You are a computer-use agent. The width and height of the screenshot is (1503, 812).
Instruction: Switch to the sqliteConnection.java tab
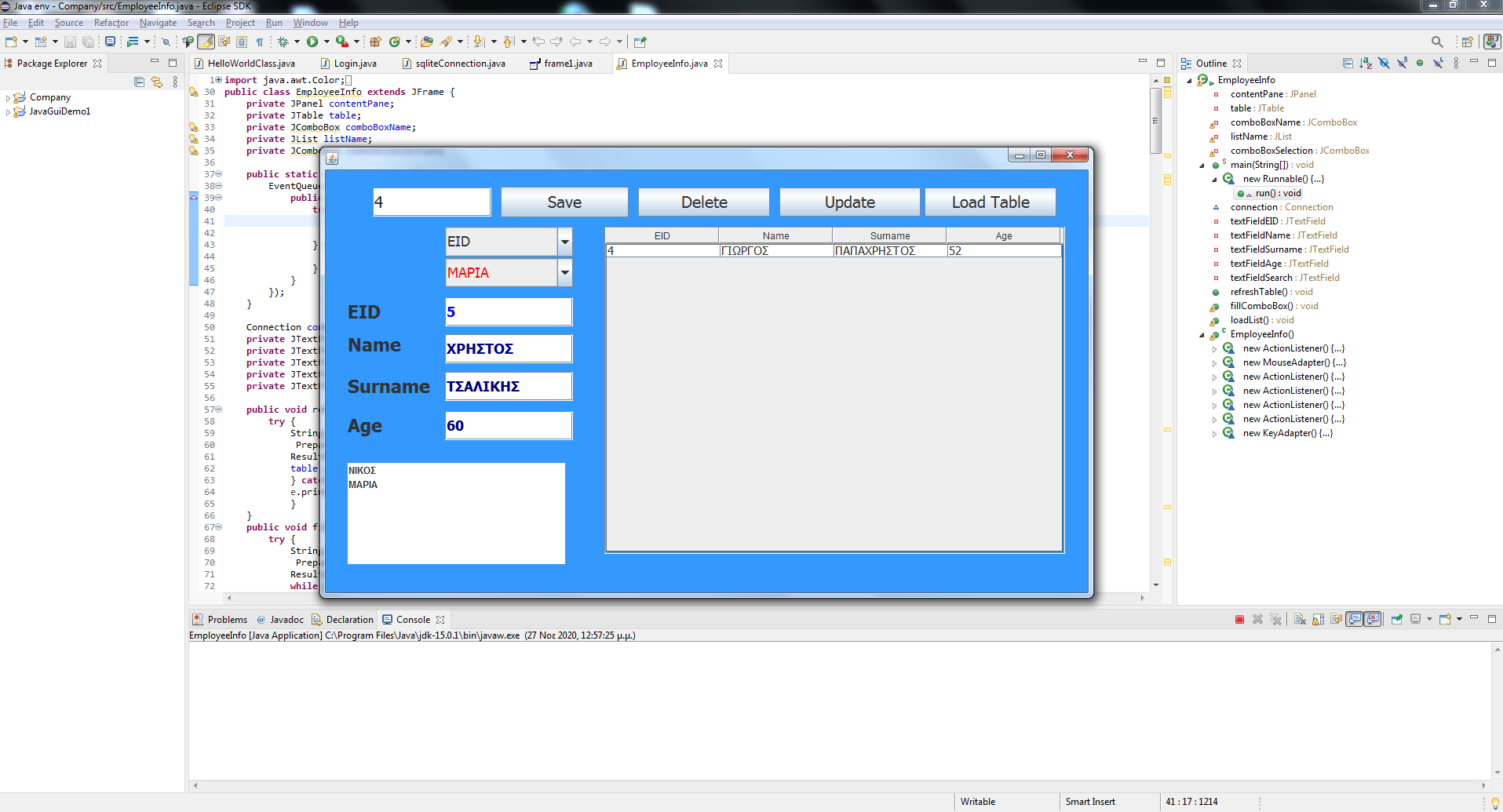[x=454, y=64]
